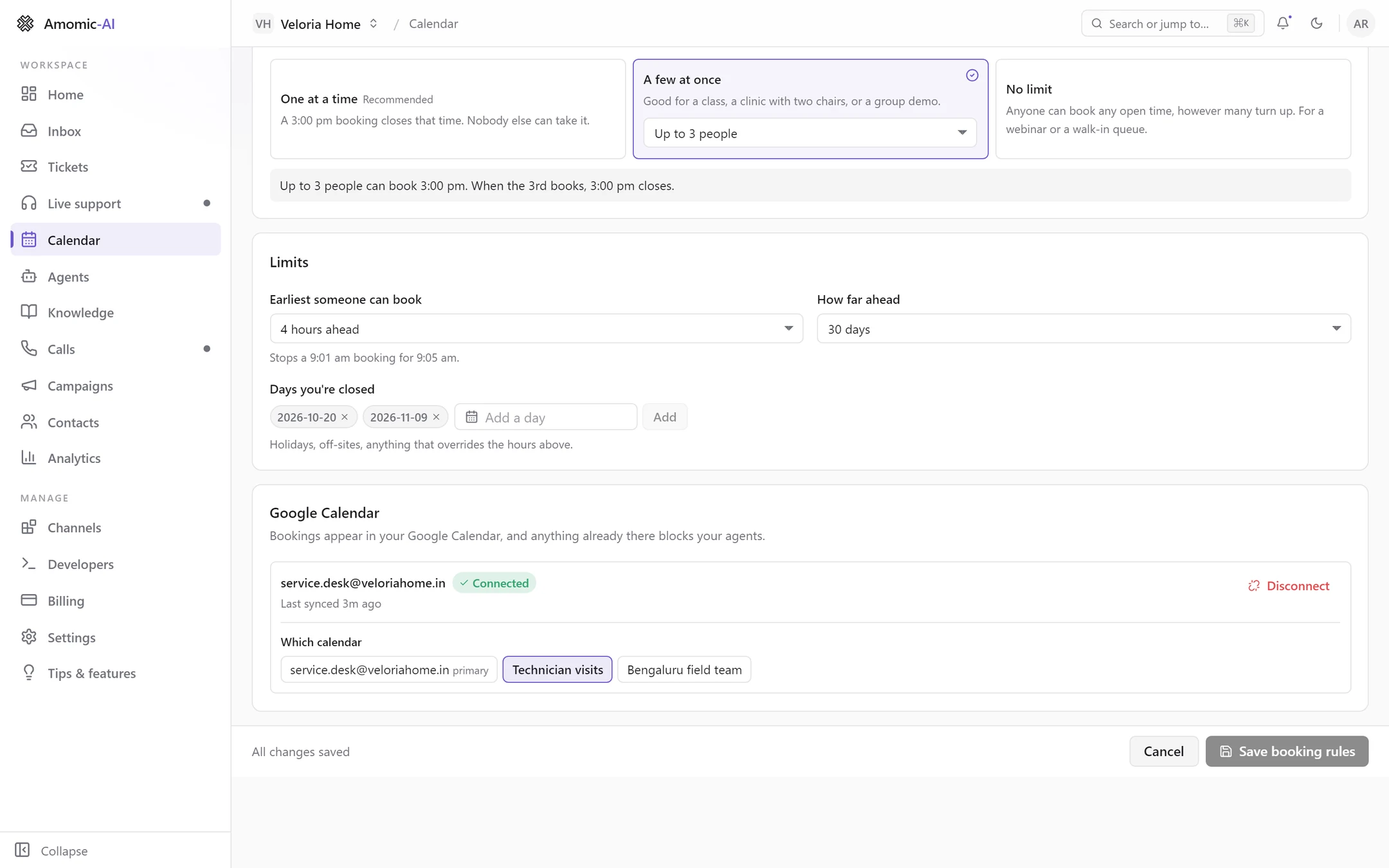The width and height of the screenshot is (1389, 868).
Task: Open Settings in the sidebar
Action: (x=116, y=637)
